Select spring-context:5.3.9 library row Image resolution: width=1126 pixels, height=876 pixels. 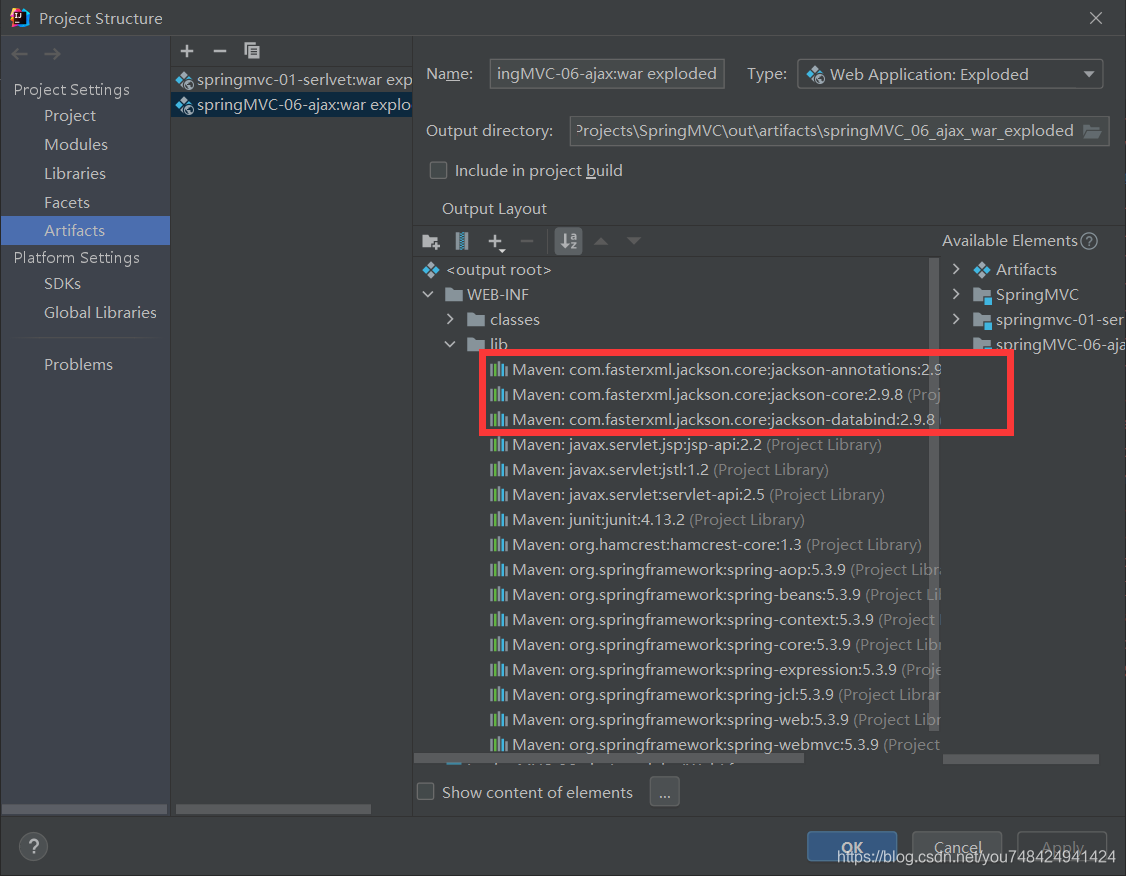tap(715, 620)
